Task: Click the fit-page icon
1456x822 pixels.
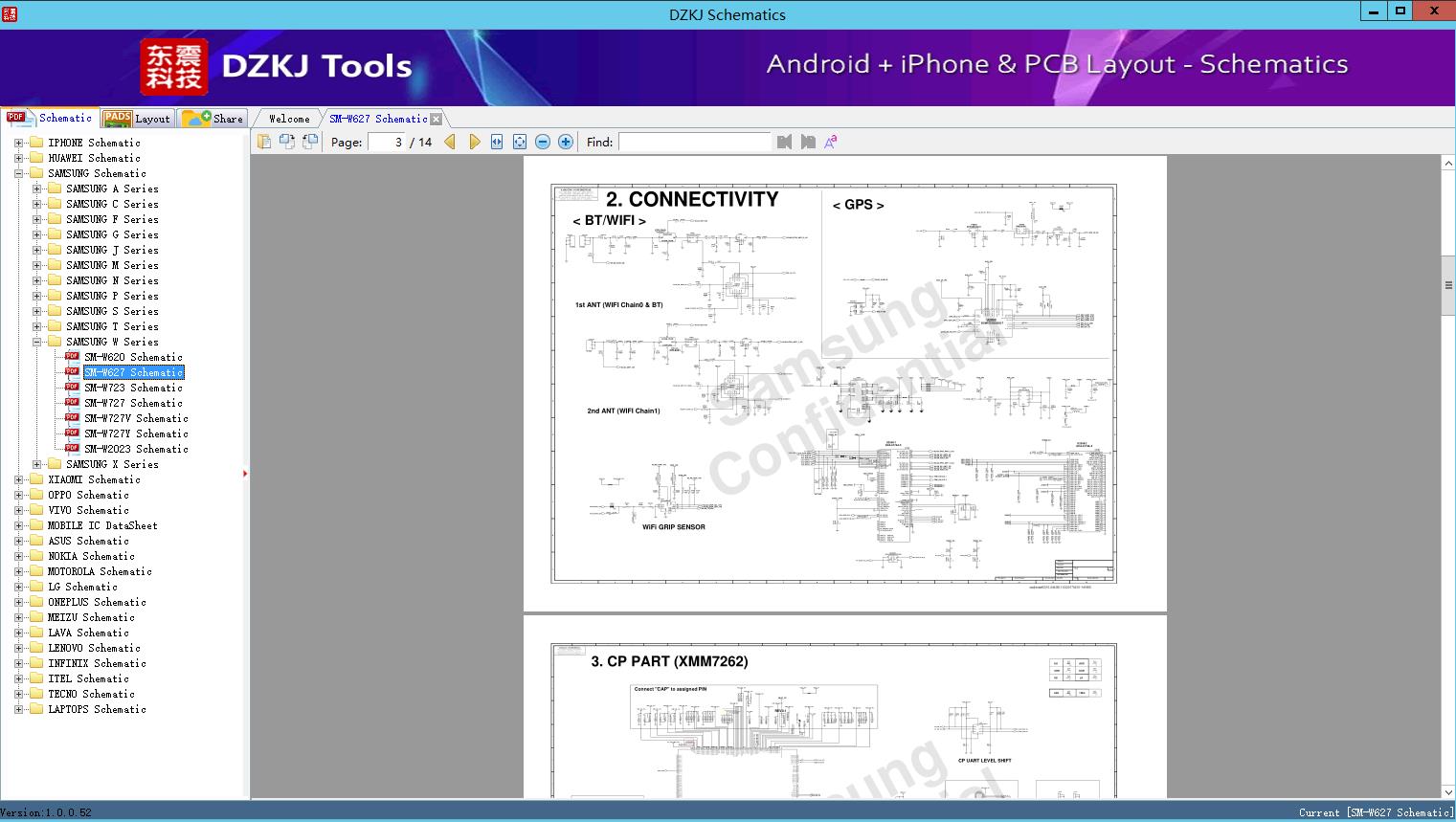Action: 520,142
